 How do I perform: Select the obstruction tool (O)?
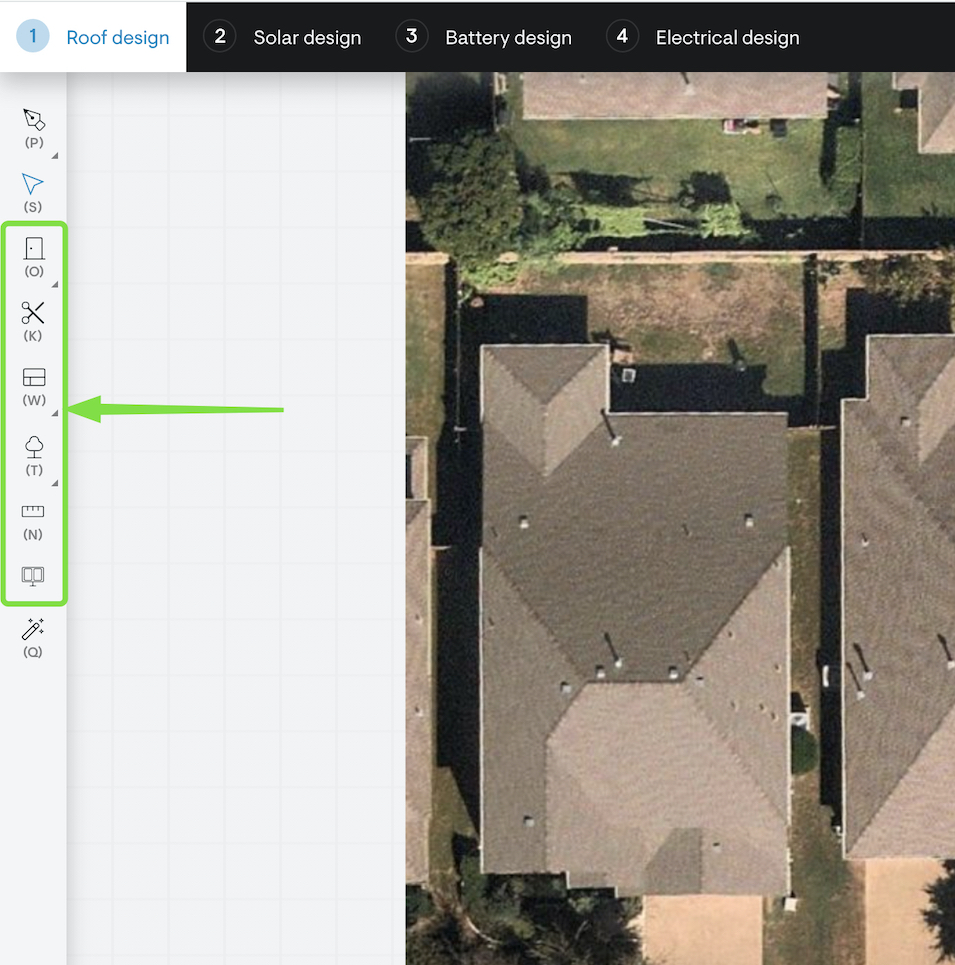click(34, 249)
